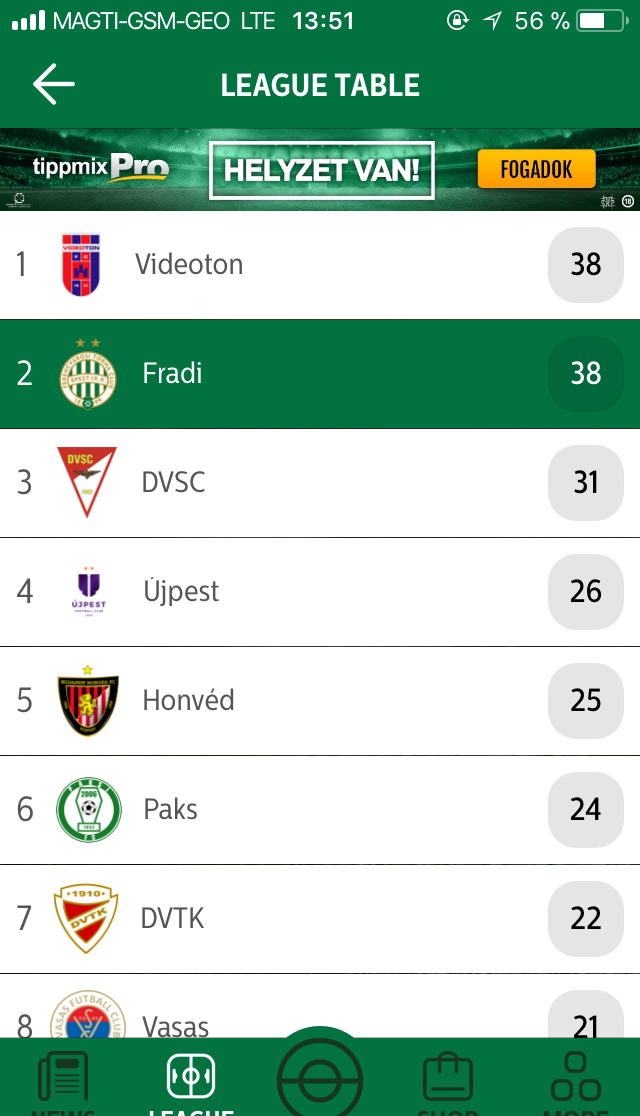Open the Shop tab
This screenshot has width=640, height=1116.
point(447,1080)
